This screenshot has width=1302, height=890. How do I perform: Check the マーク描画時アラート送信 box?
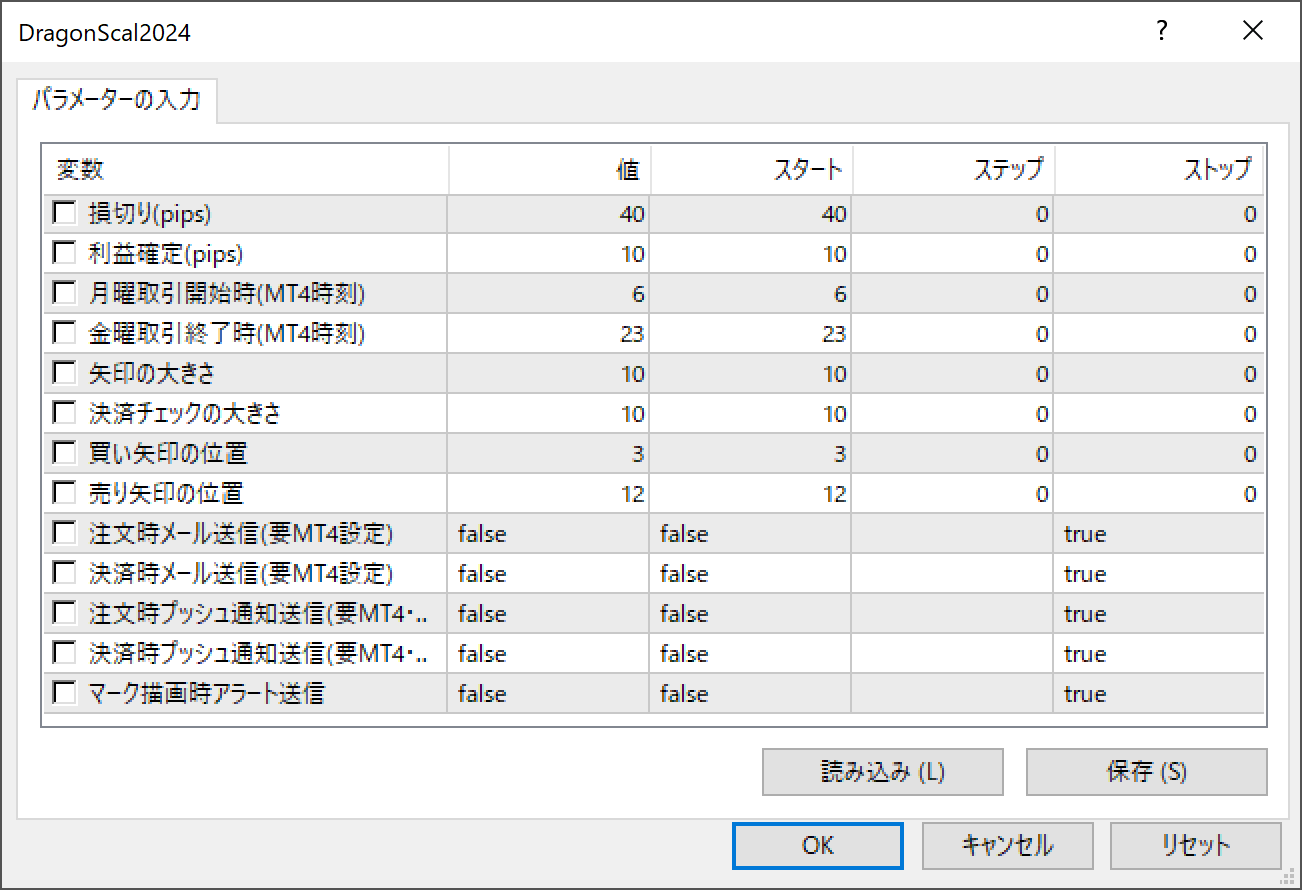click(65, 693)
